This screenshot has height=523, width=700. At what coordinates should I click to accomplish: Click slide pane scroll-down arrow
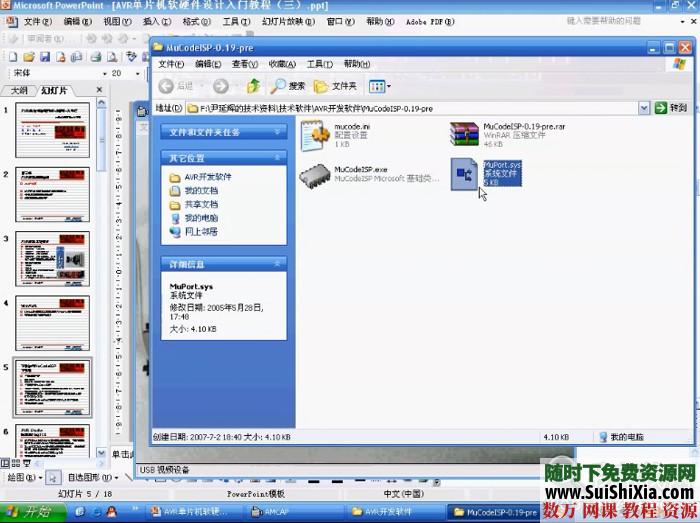click(x=102, y=452)
